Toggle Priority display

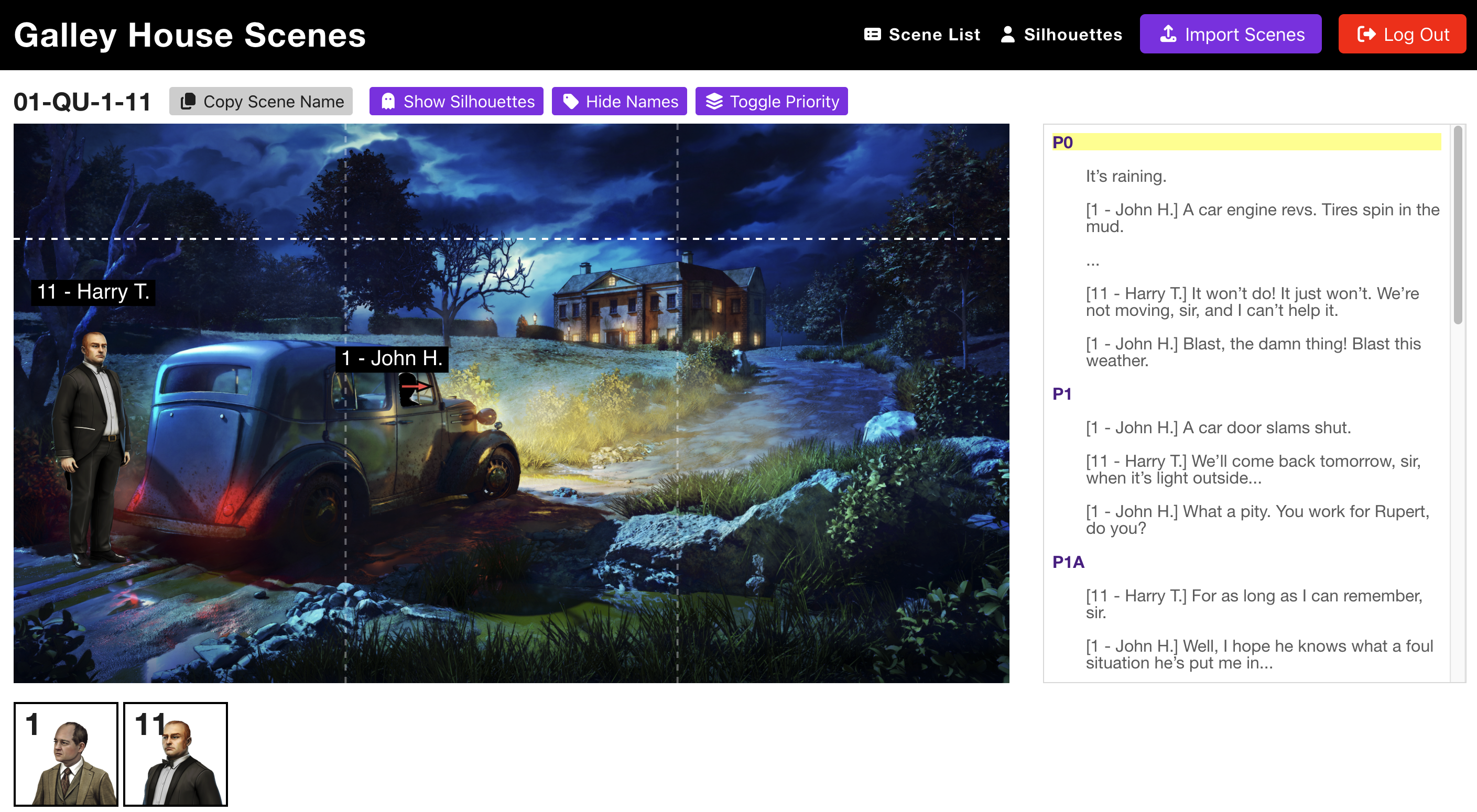(772, 102)
